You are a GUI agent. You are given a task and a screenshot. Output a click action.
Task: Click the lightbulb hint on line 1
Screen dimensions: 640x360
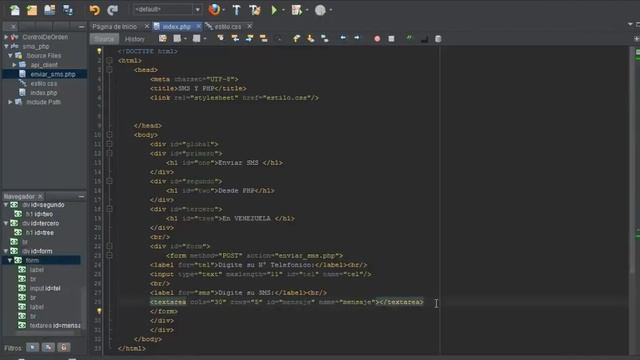pyautogui.click(x=99, y=51)
